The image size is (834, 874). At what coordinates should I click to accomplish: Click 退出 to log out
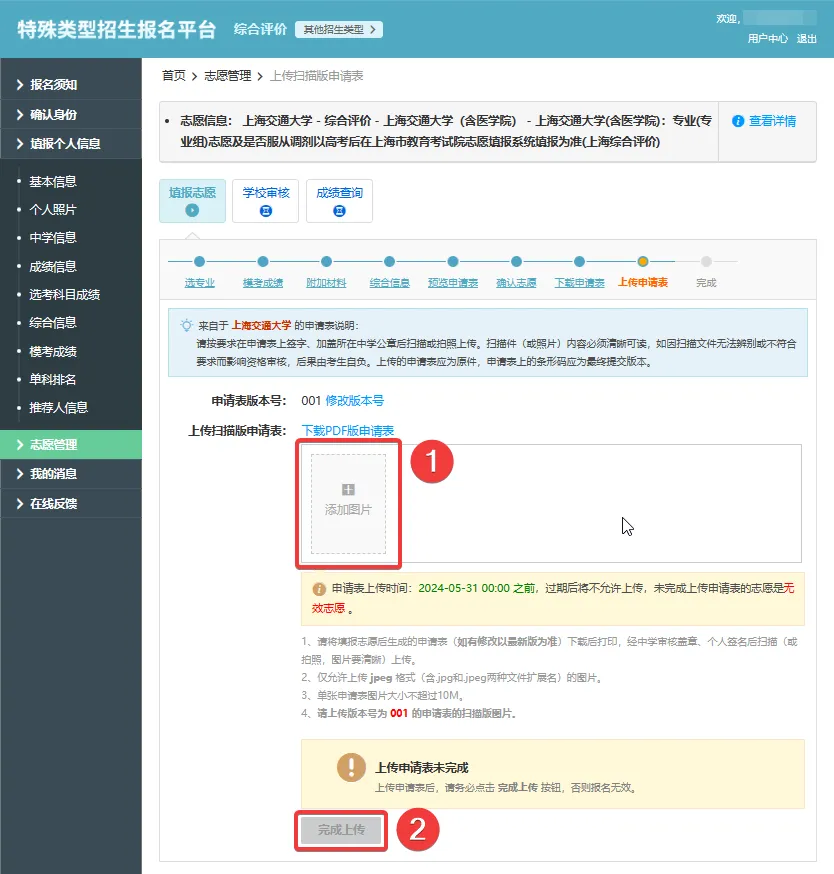[806, 38]
